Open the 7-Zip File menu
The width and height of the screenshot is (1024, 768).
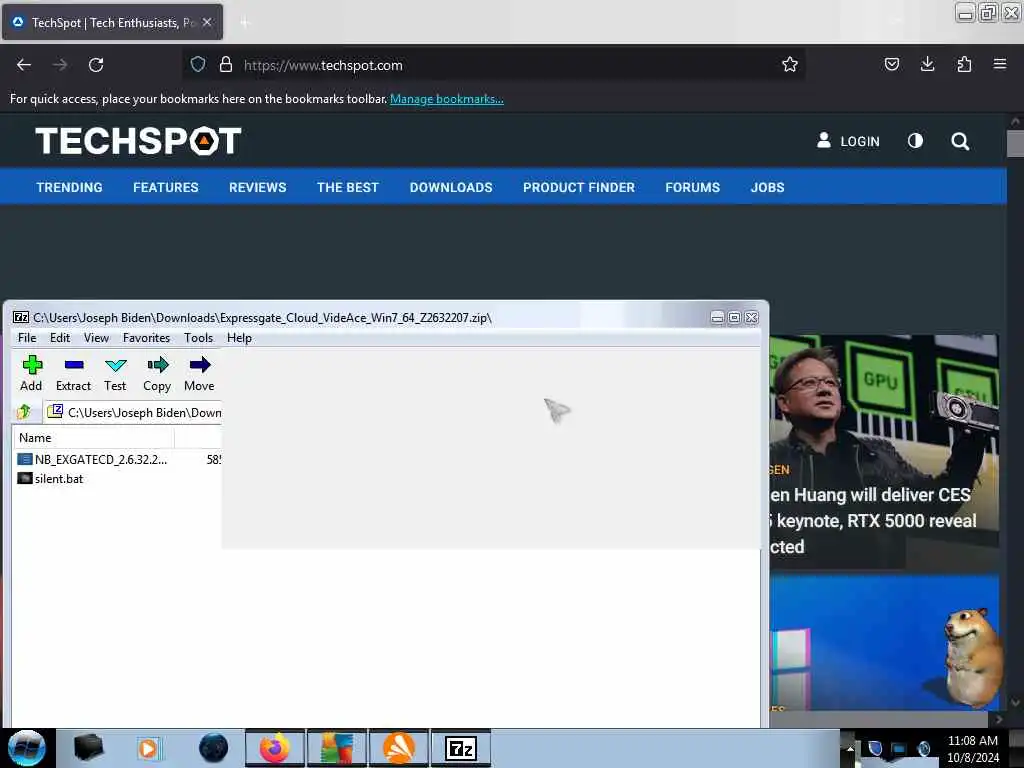point(27,338)
